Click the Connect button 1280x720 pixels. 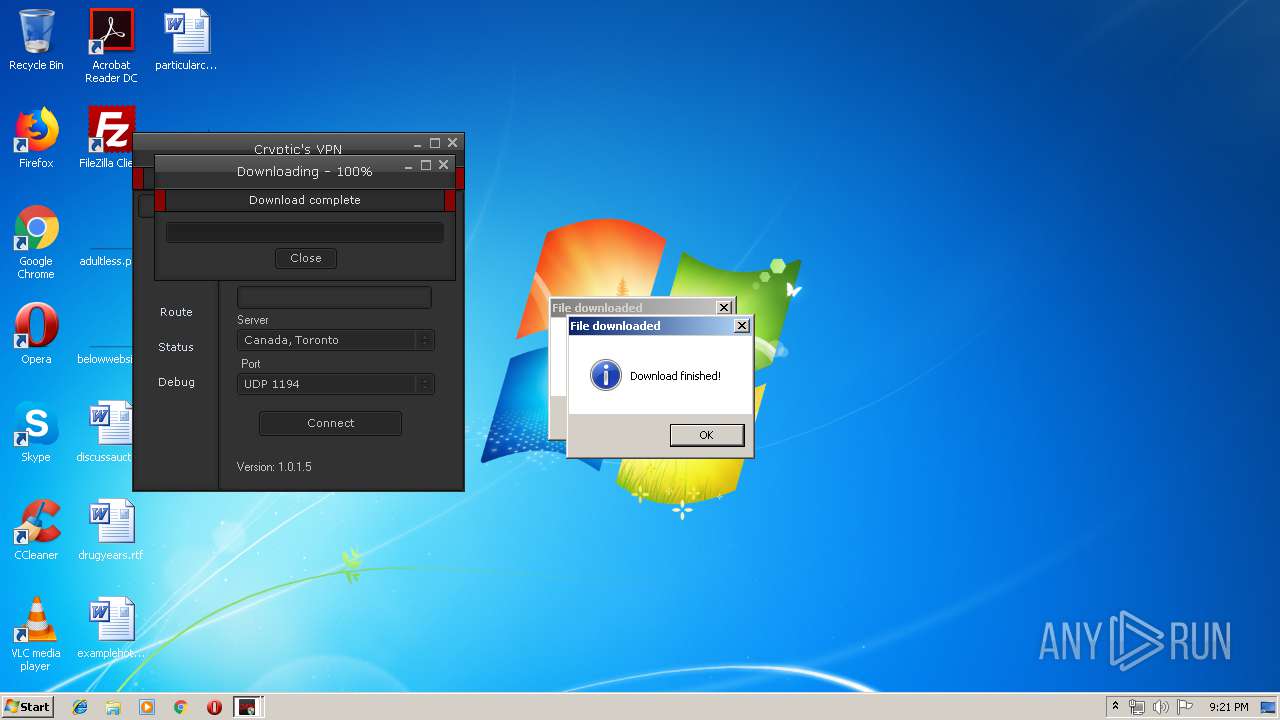tap(330, 423)
